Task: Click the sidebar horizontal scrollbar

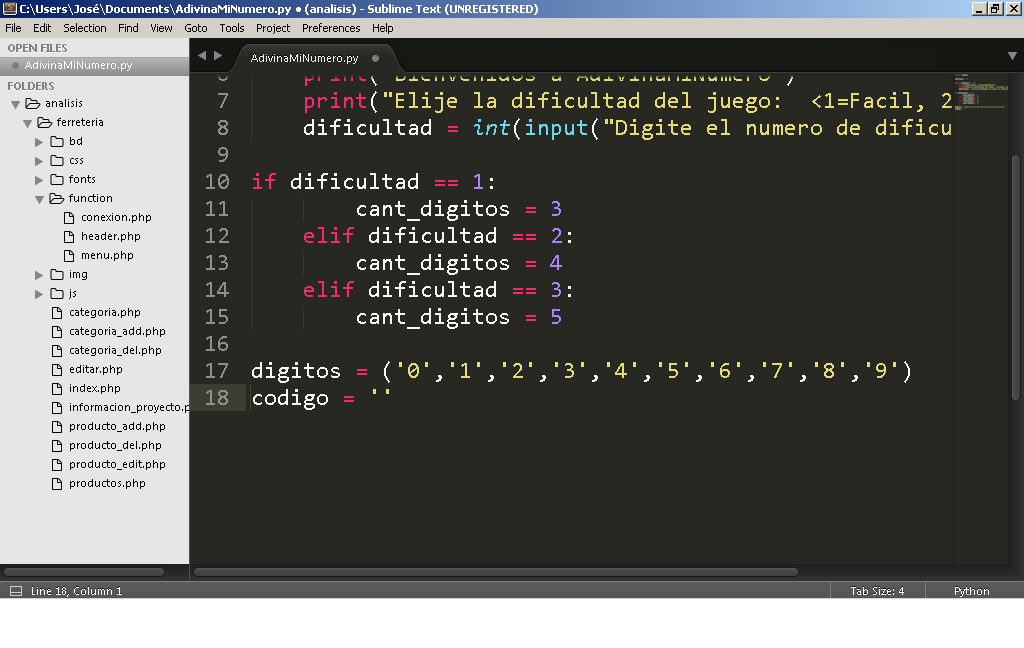Action: pos(84,572)
